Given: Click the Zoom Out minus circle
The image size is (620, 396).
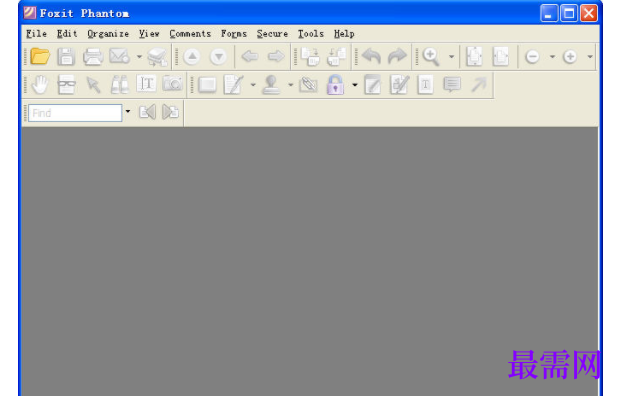Looking at the screenshot, I should (x=532, y=57).
